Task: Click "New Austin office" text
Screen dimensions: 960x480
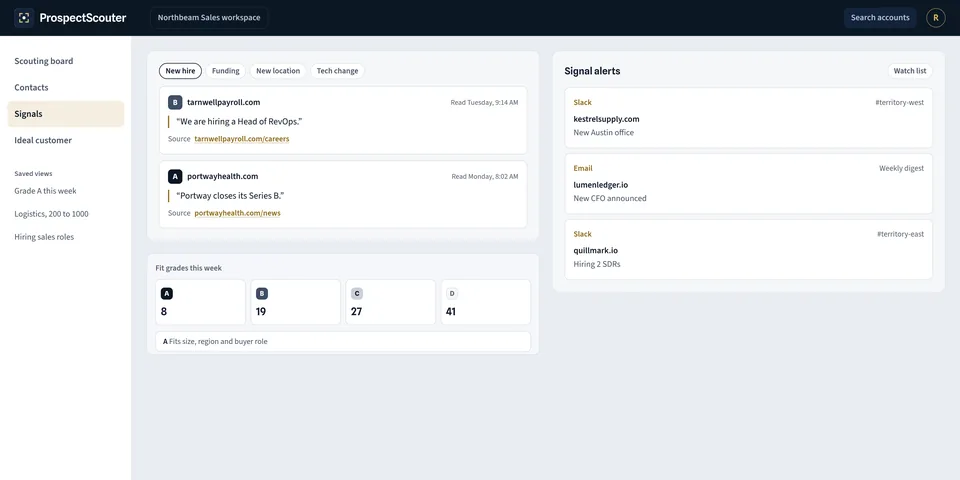Action: pos(604,132)
